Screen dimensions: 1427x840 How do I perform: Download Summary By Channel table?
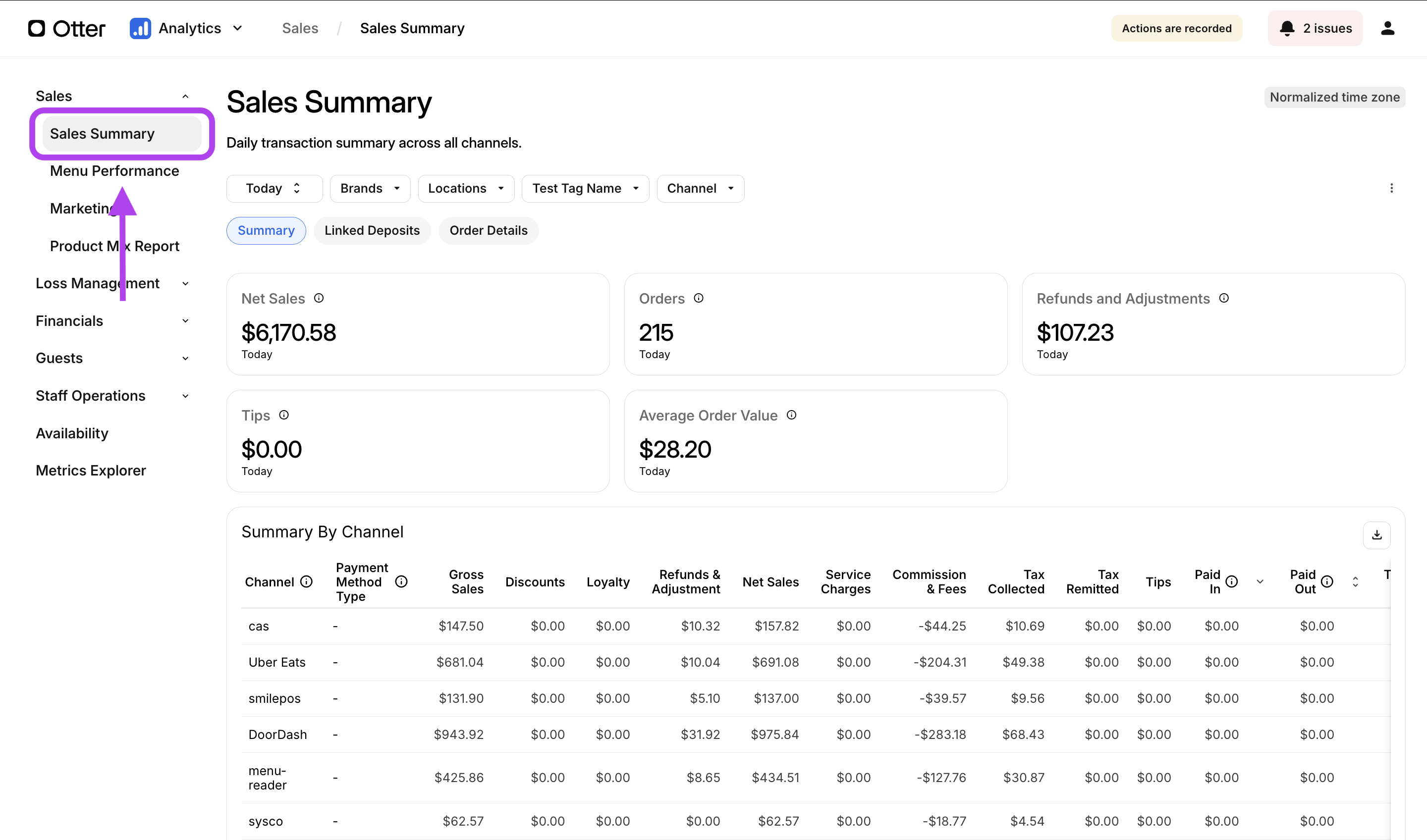point(1376,535)
